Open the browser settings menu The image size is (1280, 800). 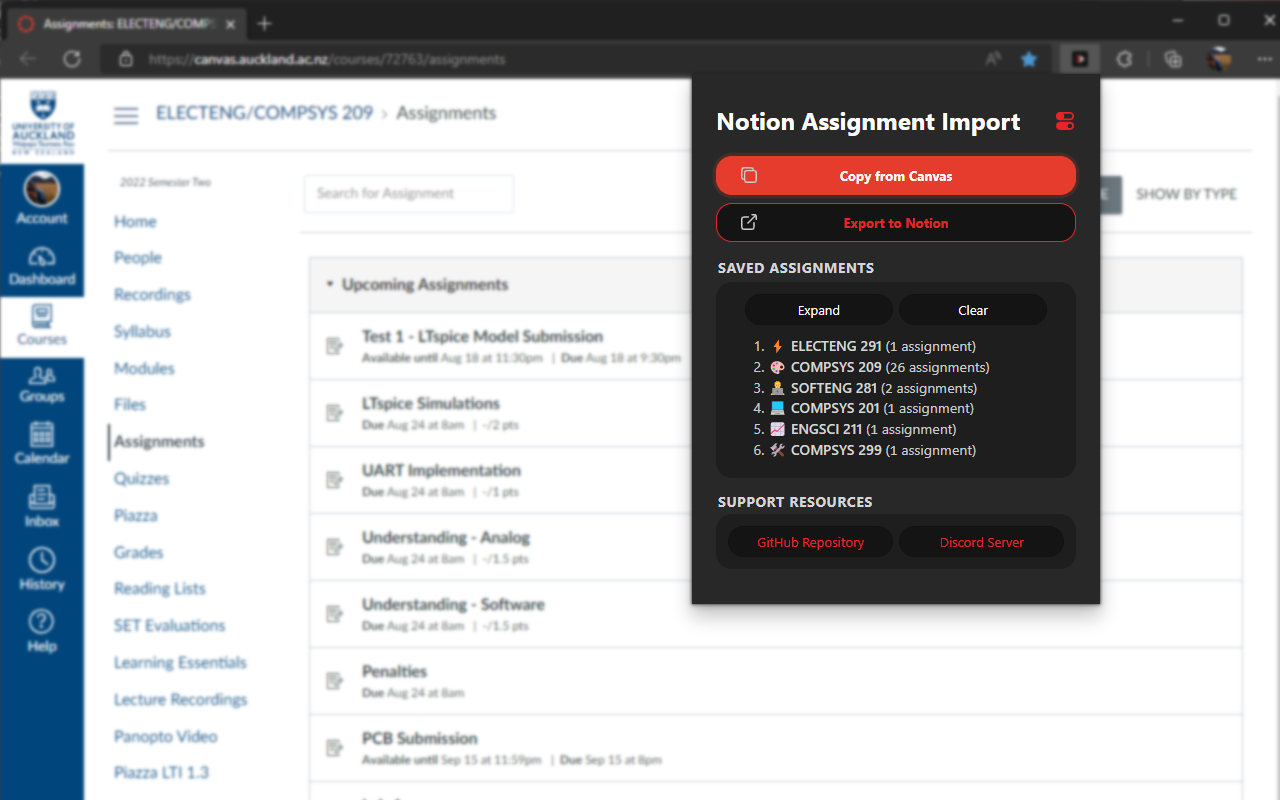tap(1264, 59)
